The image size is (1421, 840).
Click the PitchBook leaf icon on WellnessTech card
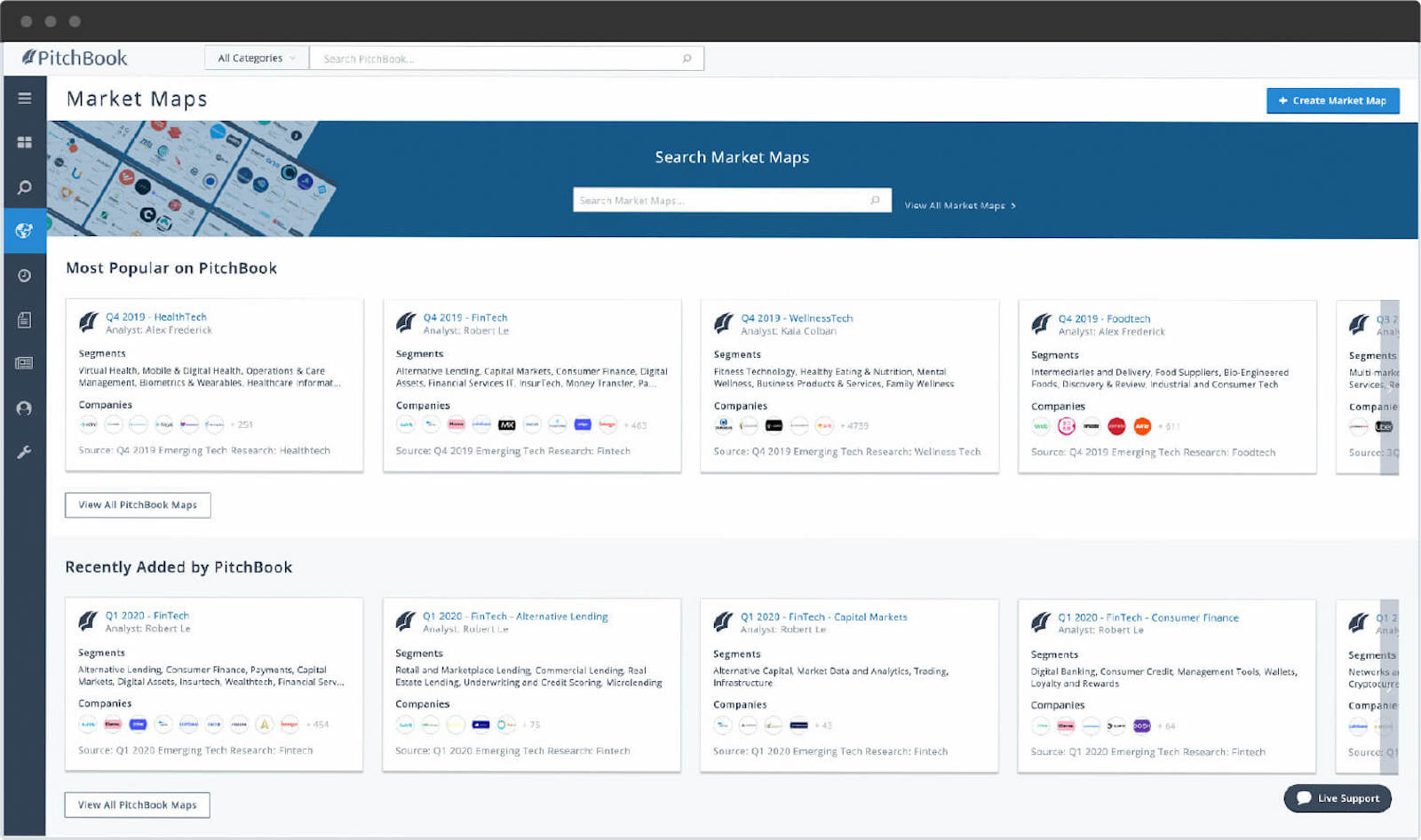pos(724,323)
